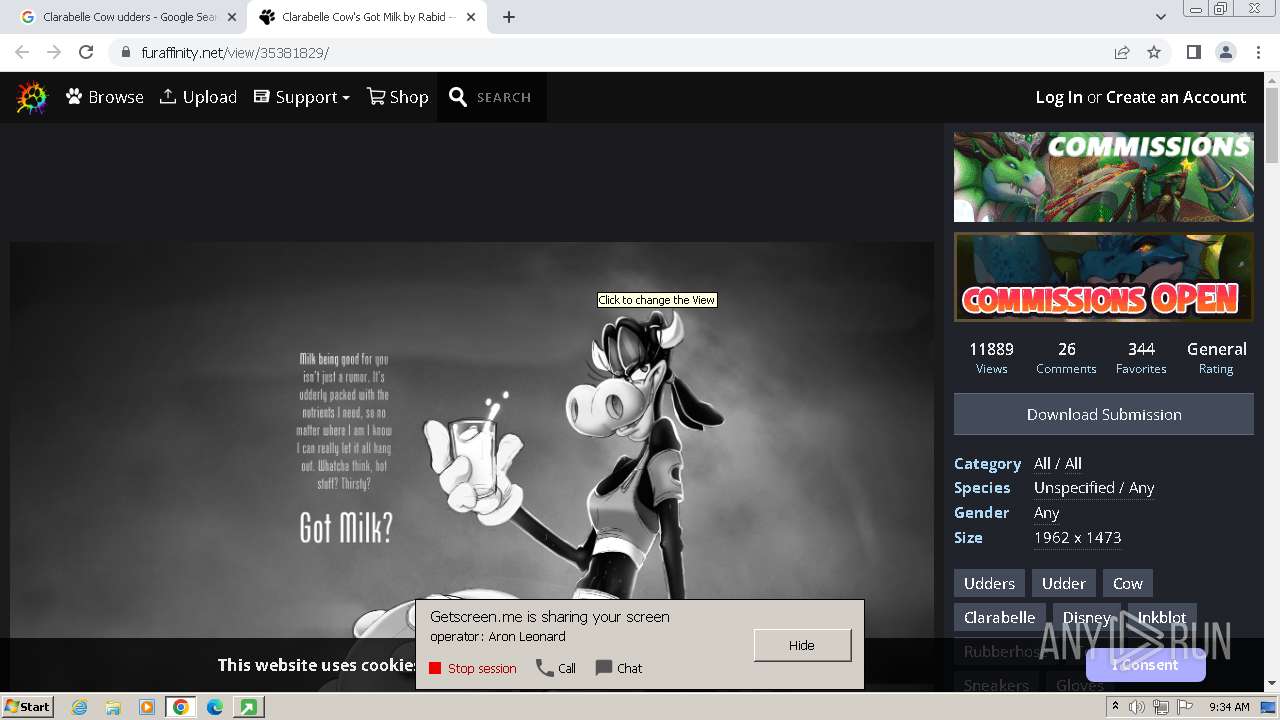This screenshot has height=720, width=1280.
Task: Click the I Consent cookie button
Action: (x=1145, y=665)
